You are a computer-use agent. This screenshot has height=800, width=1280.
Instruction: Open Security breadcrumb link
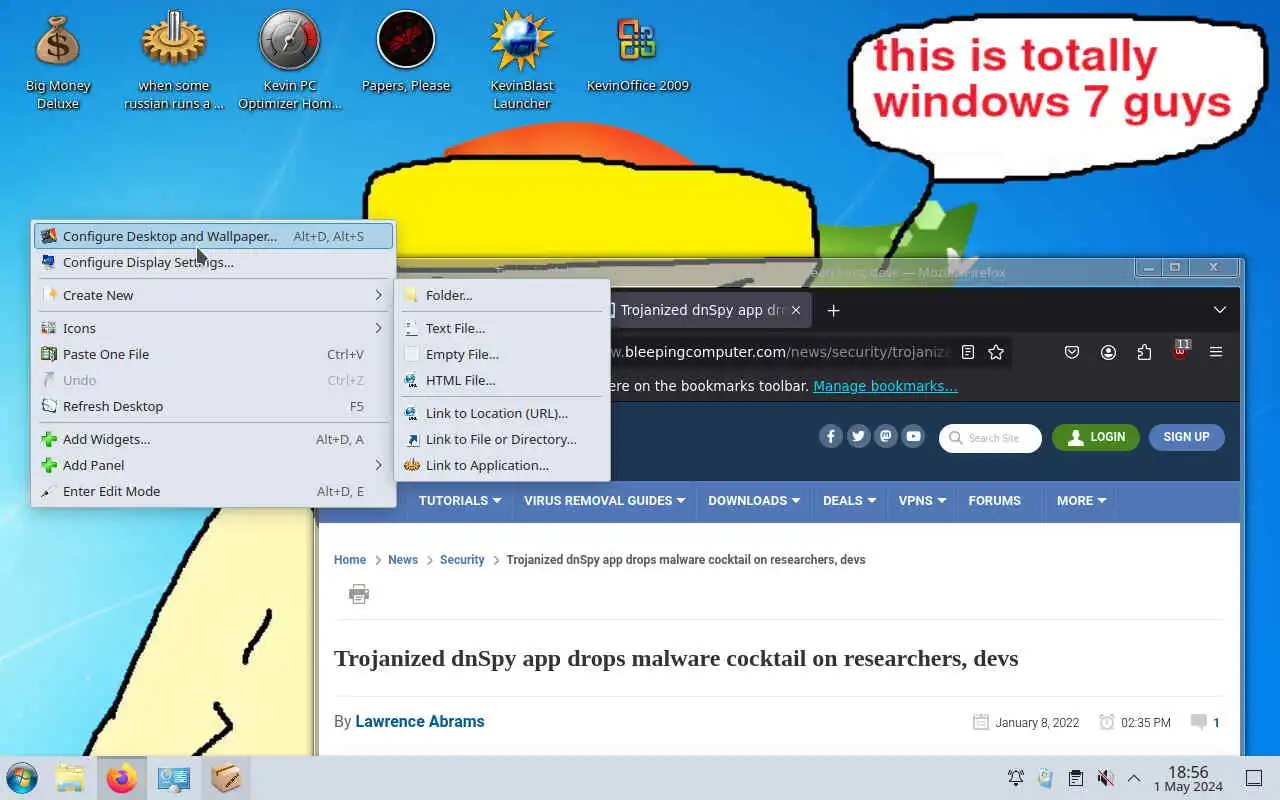pos(462,560)
